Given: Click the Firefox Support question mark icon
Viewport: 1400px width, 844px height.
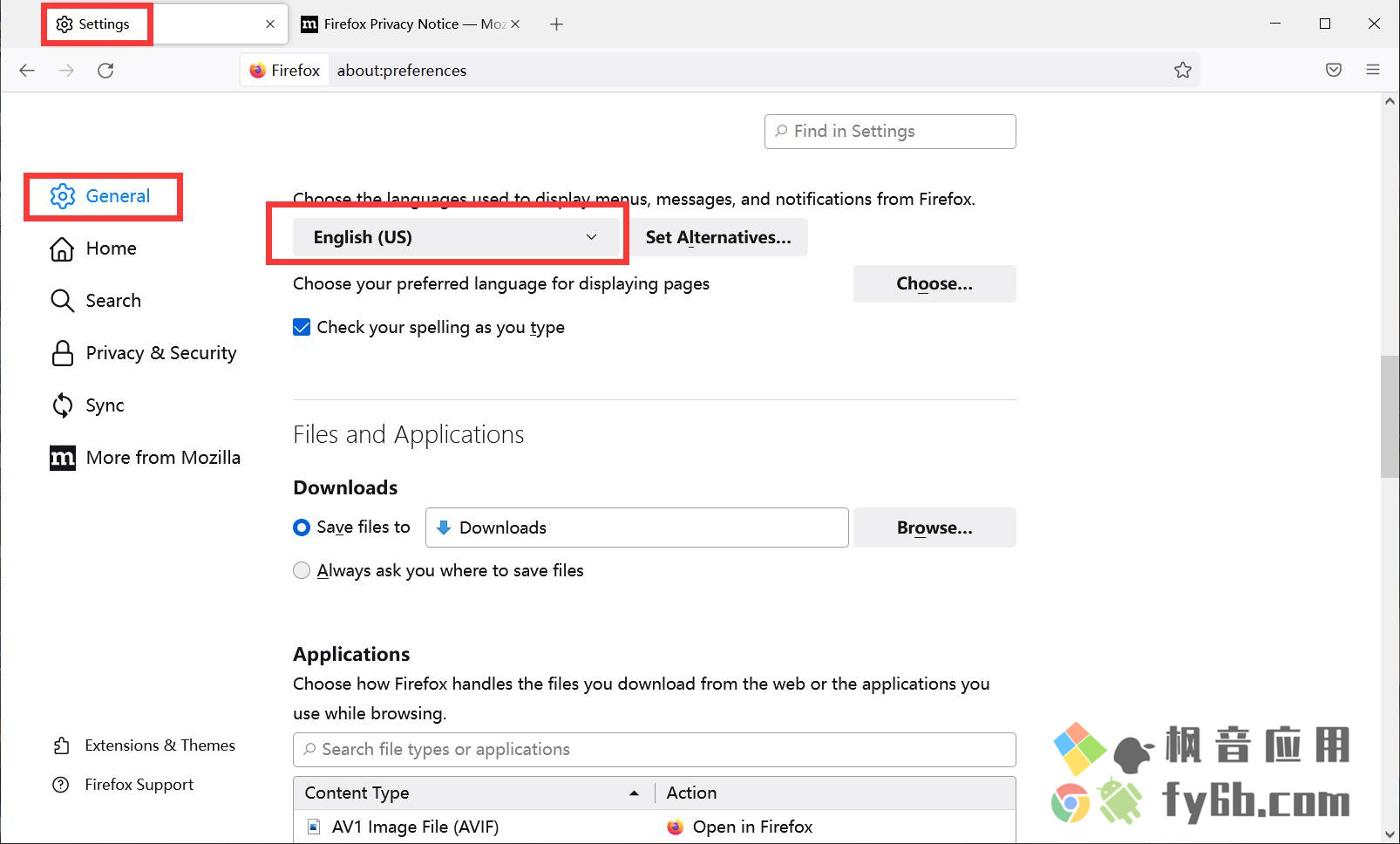Looking at the screenshot, I should pyautogui.click(x=61, y=785).
